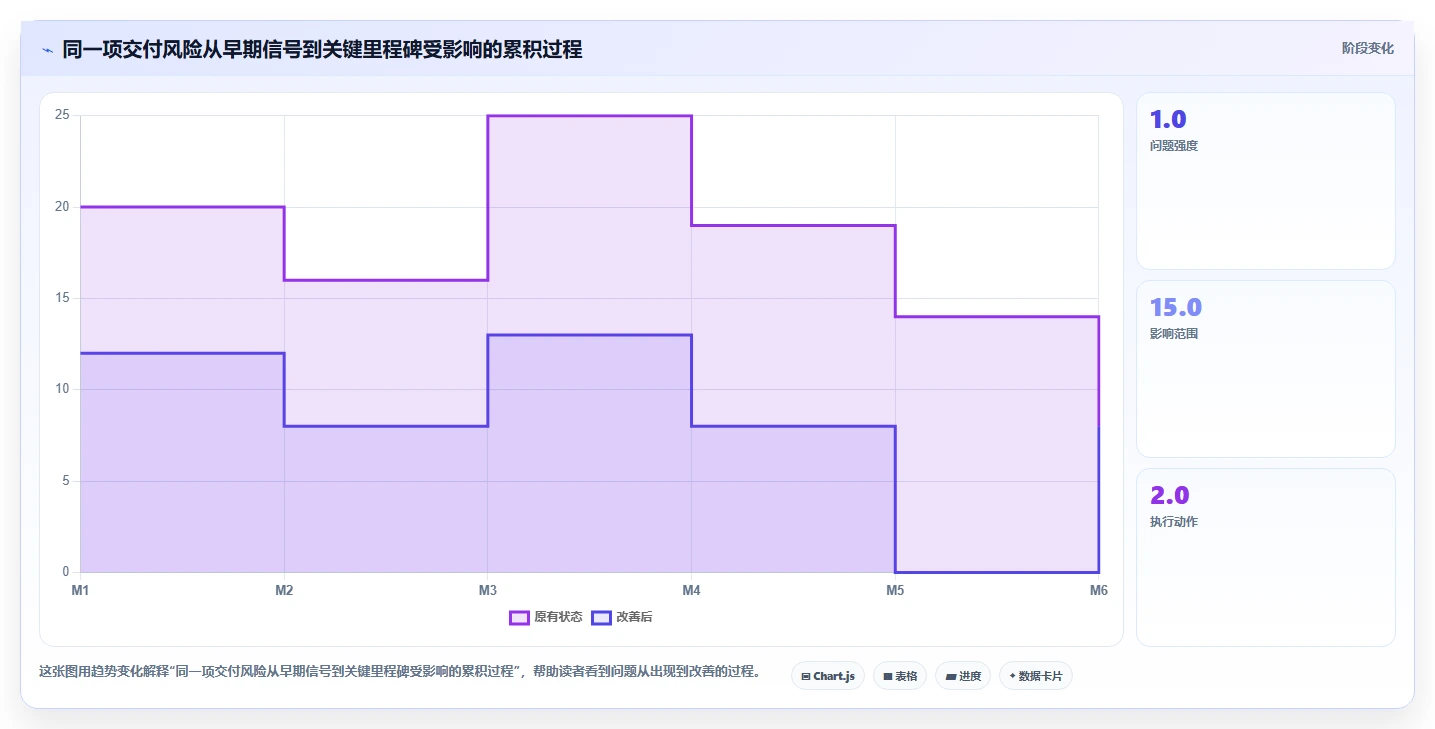The width and height of the screenshot is (1435, 729).
Task: Click the 1.0 value in 问题强度 card
Action: click(x=1168, y=120)
